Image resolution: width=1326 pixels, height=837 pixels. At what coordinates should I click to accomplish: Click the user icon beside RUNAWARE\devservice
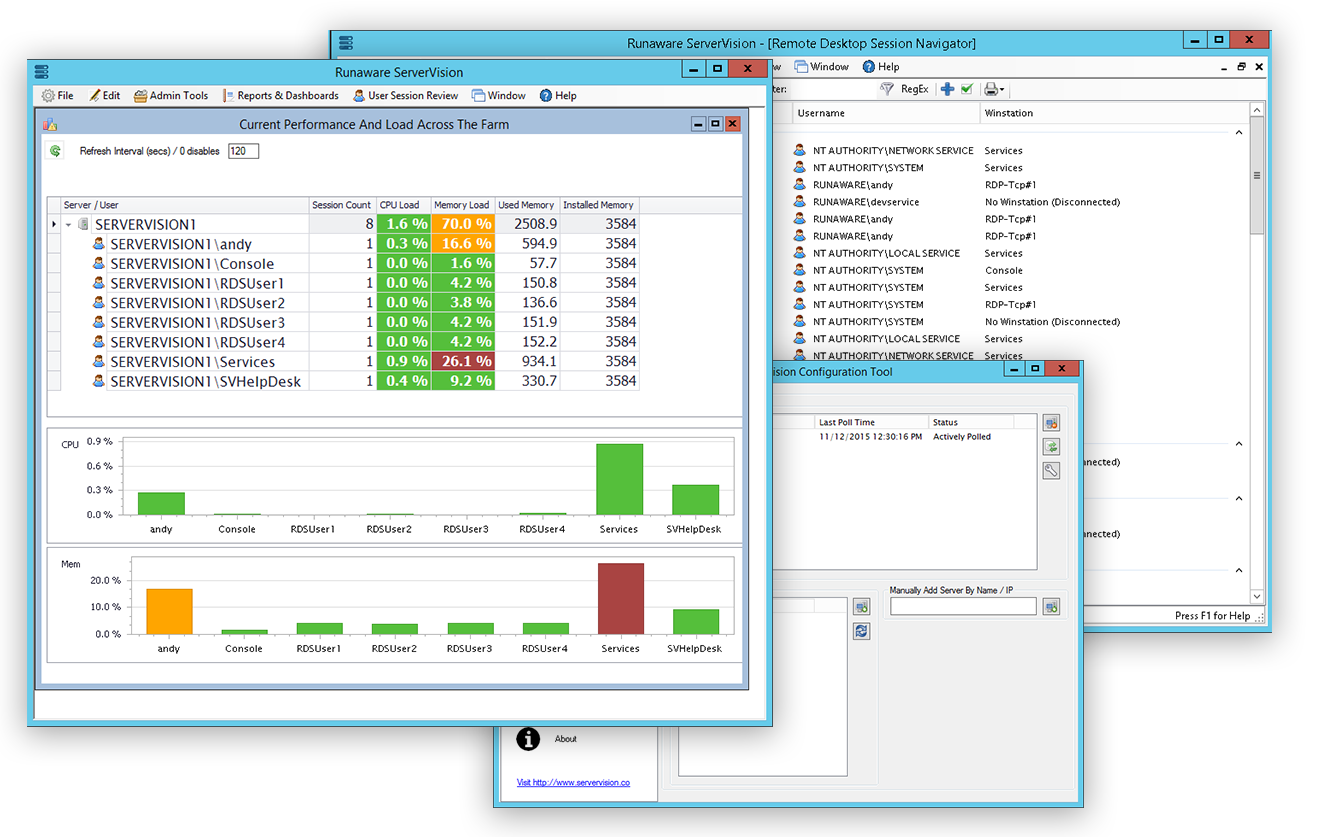coord(800,202)
